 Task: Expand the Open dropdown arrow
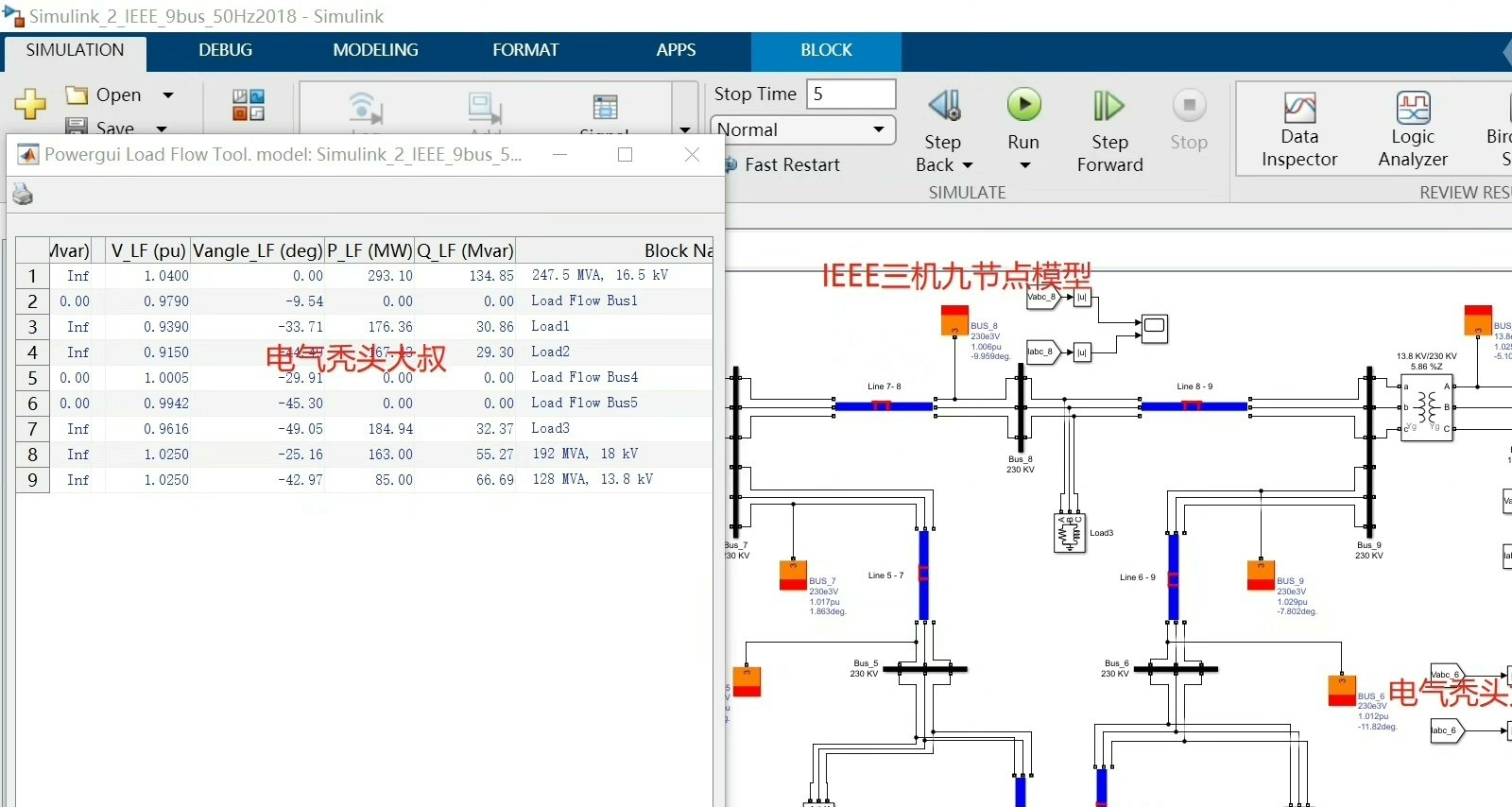click(x=168, y=95)
